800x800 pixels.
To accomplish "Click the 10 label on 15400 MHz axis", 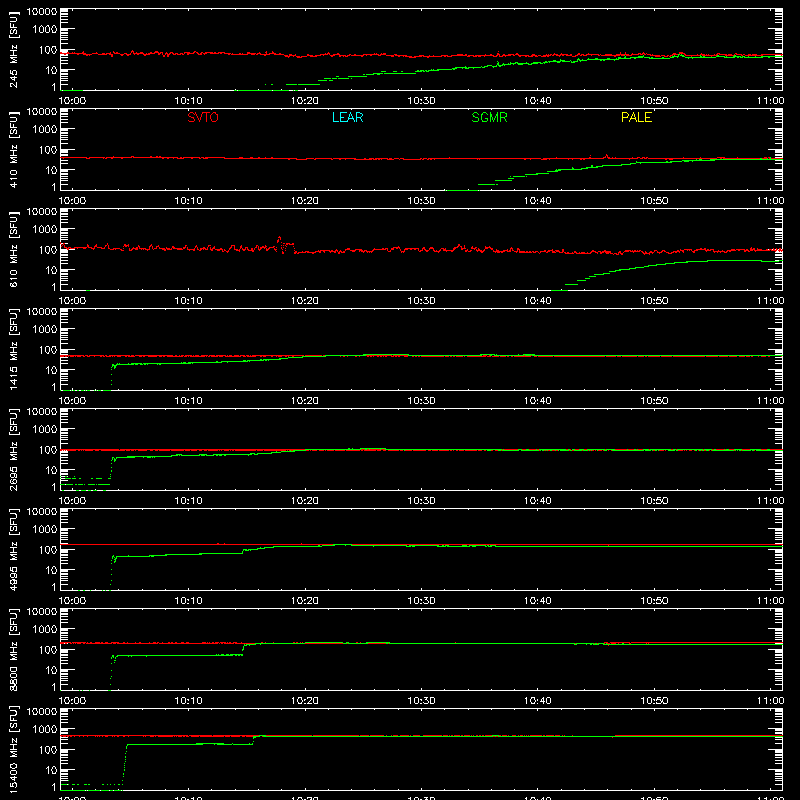I will (51, 770).
